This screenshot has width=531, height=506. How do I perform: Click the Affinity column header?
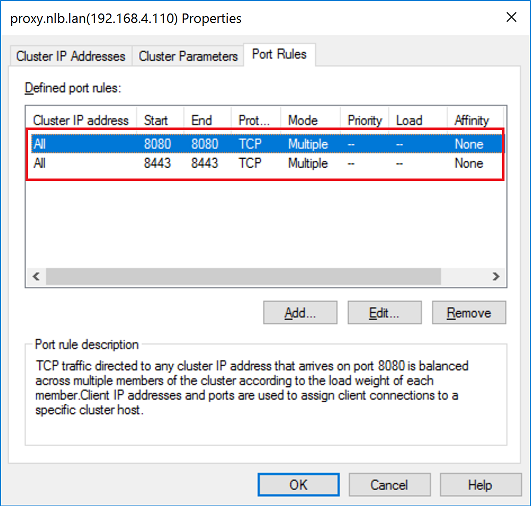[475, 120]
